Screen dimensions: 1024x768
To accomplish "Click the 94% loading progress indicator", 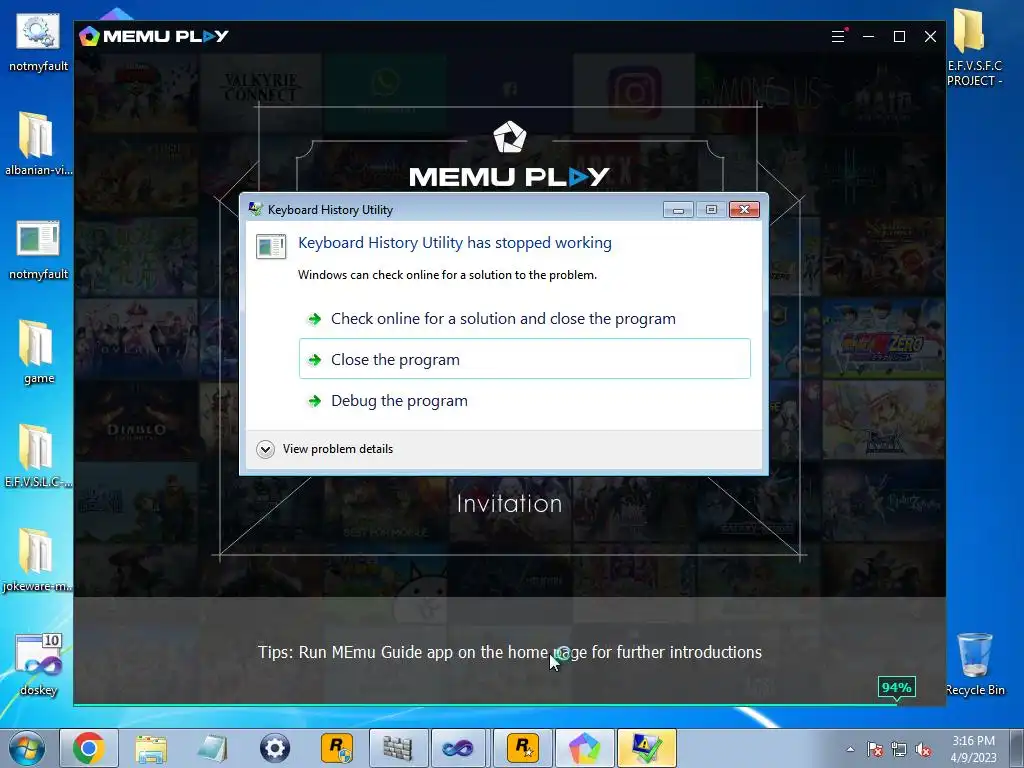I will (897, 688).
